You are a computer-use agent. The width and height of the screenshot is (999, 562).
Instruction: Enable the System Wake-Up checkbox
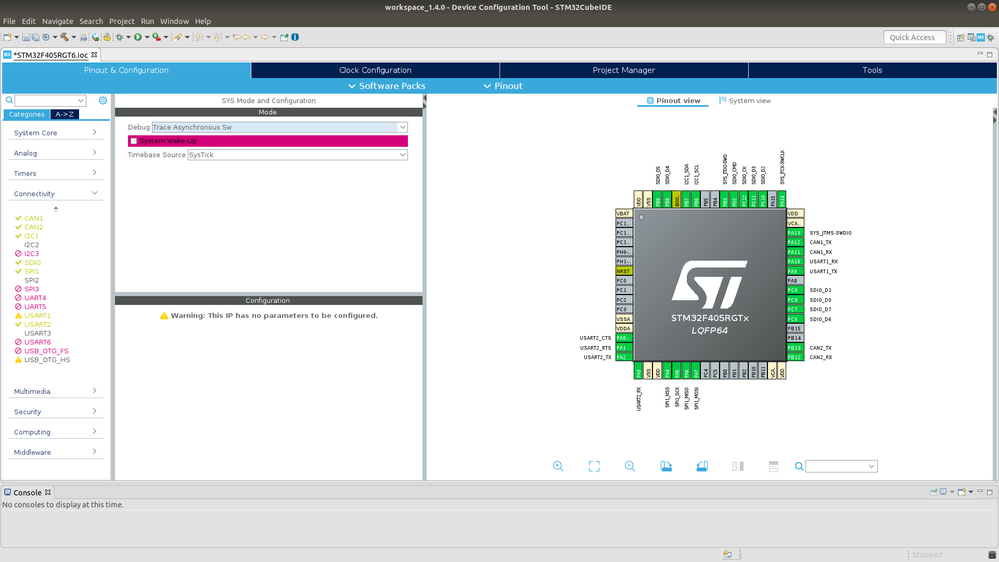point(133,141)
